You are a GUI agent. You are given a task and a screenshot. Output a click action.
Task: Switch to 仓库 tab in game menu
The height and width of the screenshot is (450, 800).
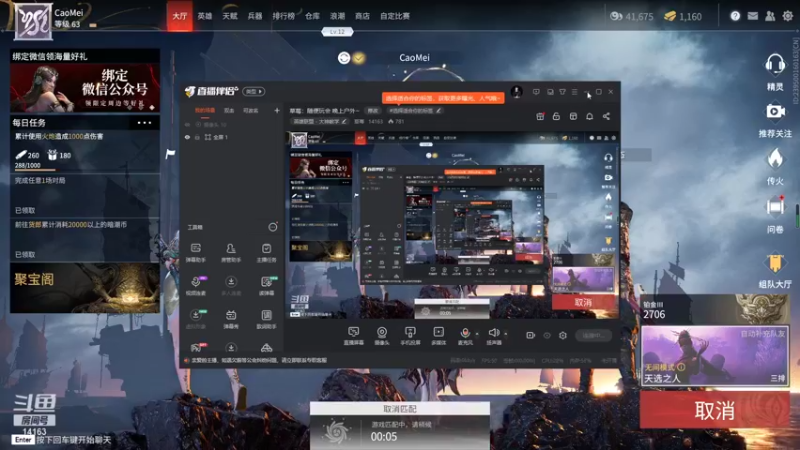(x=312, y=16)
